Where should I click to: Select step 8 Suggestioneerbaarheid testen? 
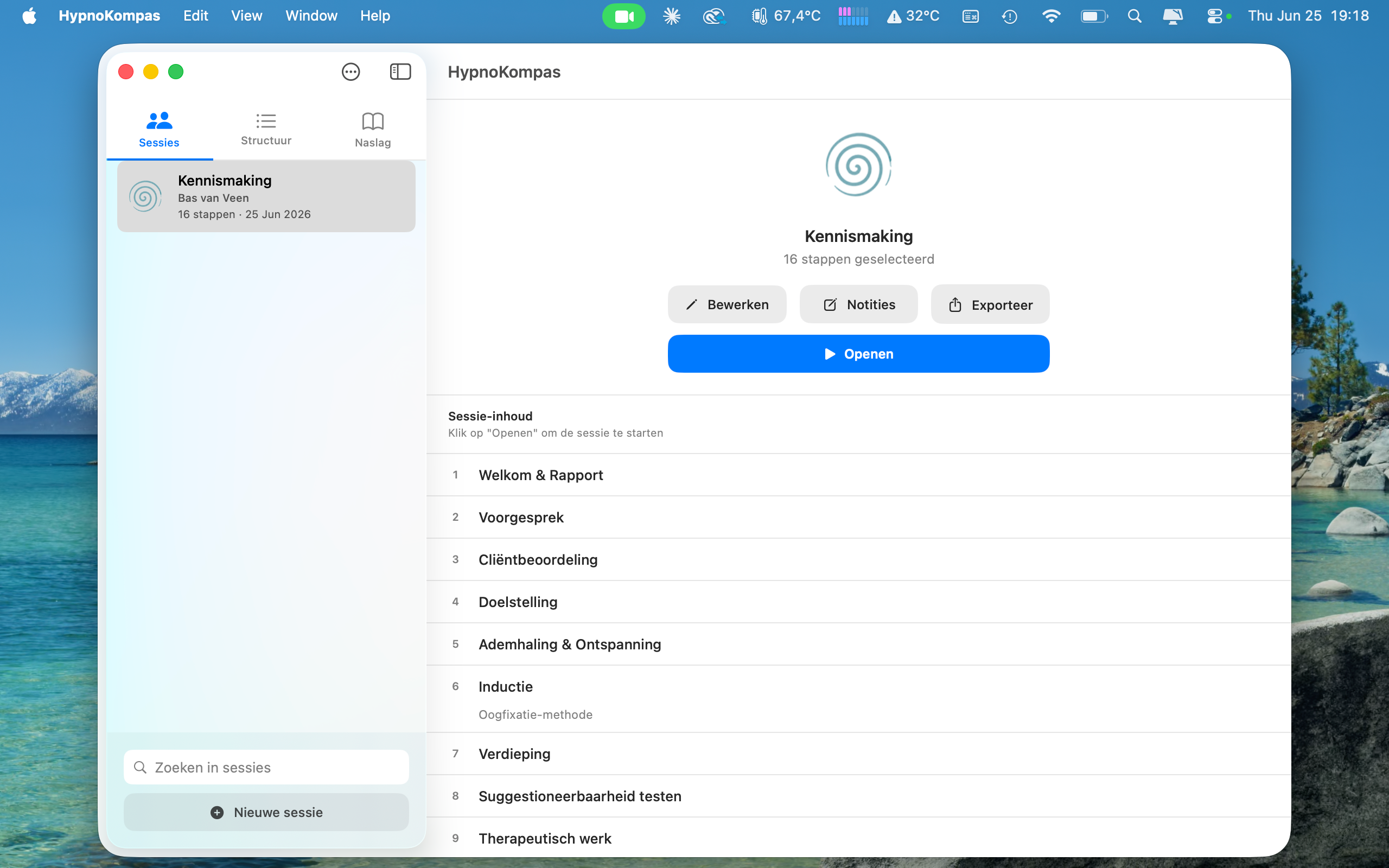click(x=859, y=796)
